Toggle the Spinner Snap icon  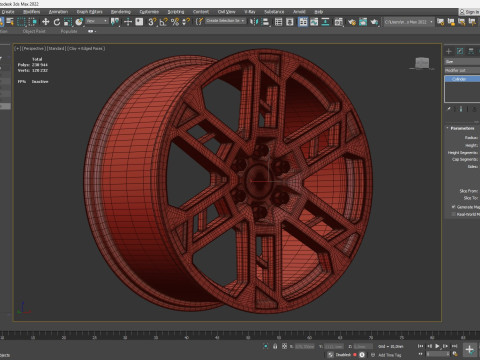pos(186,22)
